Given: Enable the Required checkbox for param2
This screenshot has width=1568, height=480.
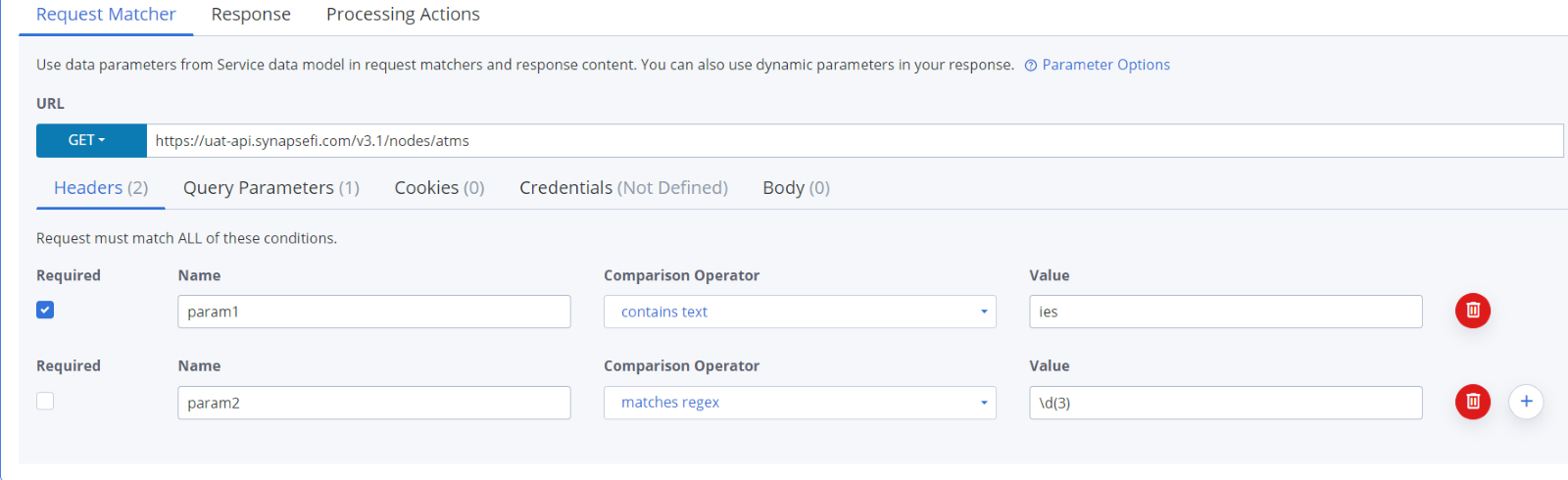Looking at the screenshot, I should click(45, 401).
